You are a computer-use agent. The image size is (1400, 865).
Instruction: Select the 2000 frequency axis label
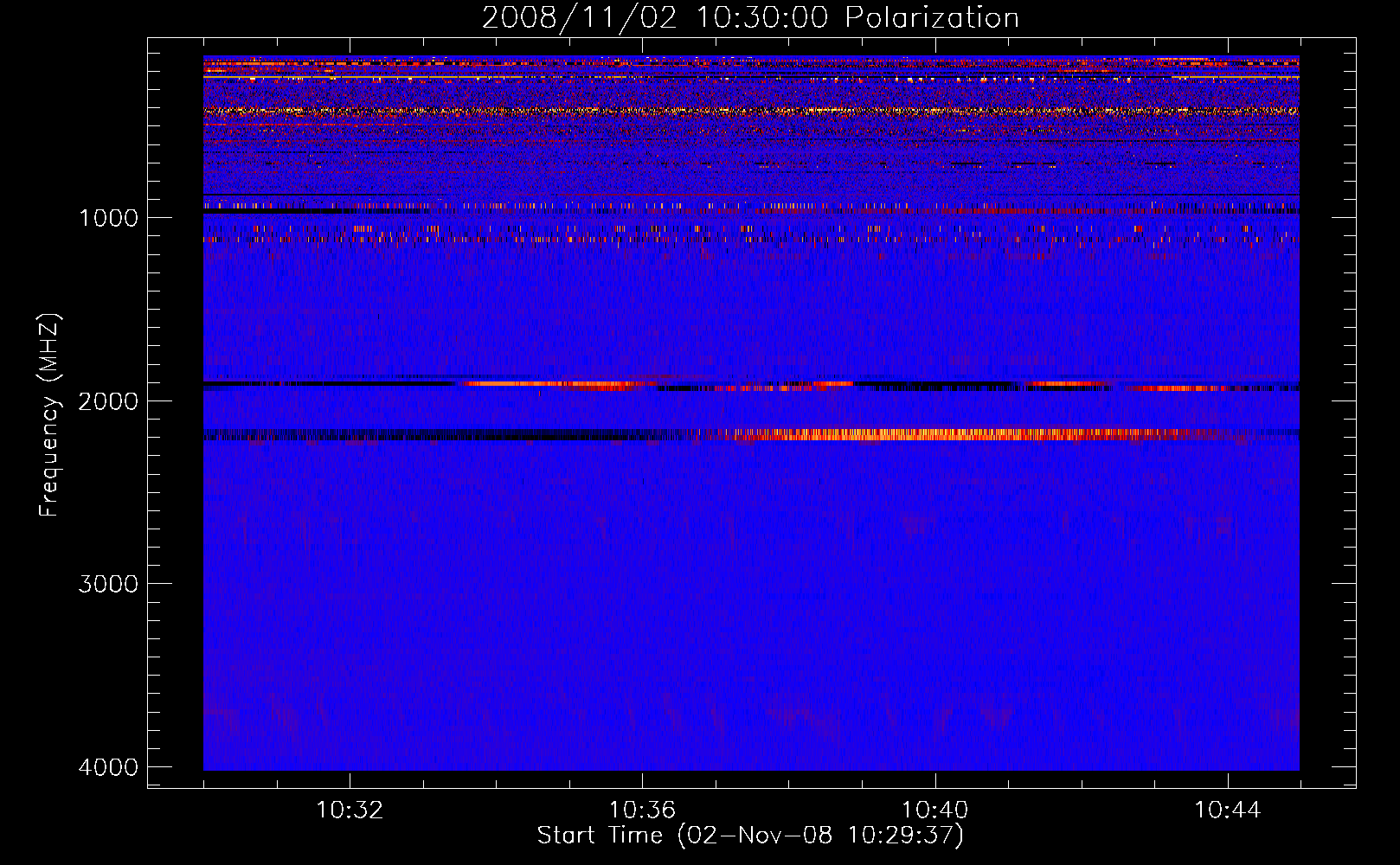click(x=108, y=401)
